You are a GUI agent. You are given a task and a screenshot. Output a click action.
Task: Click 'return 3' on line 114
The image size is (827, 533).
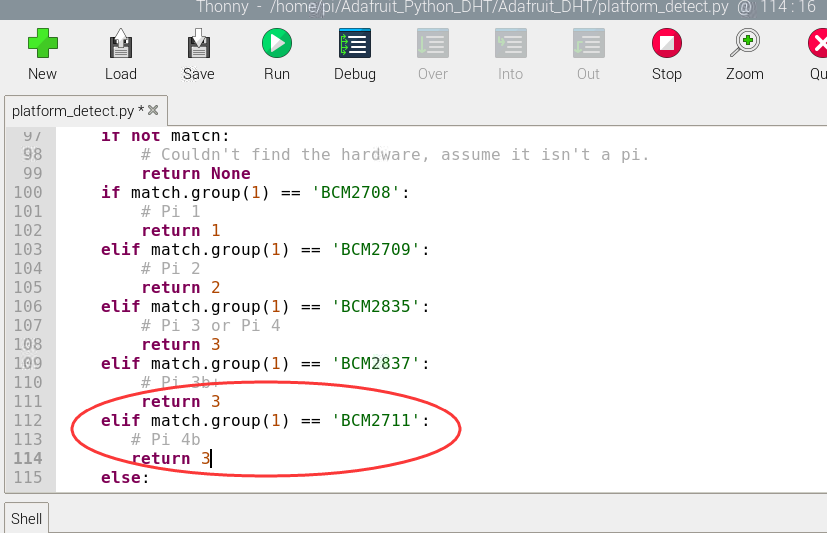coord(171,458)
